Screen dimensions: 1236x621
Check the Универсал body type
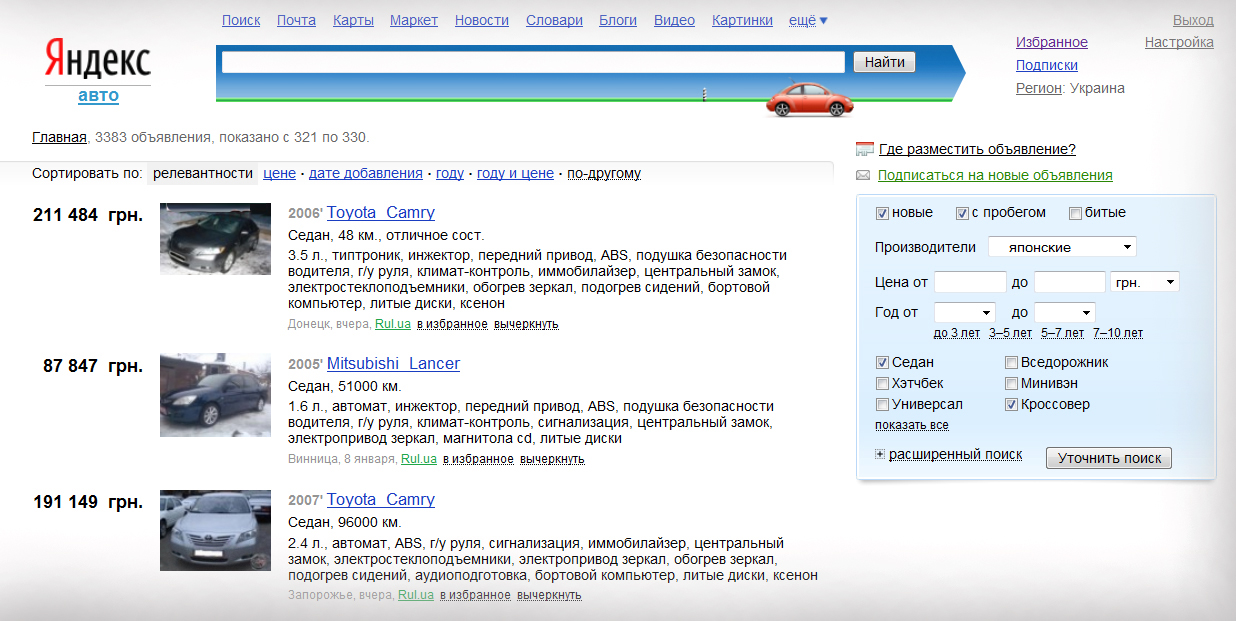(x=882, y=405)
